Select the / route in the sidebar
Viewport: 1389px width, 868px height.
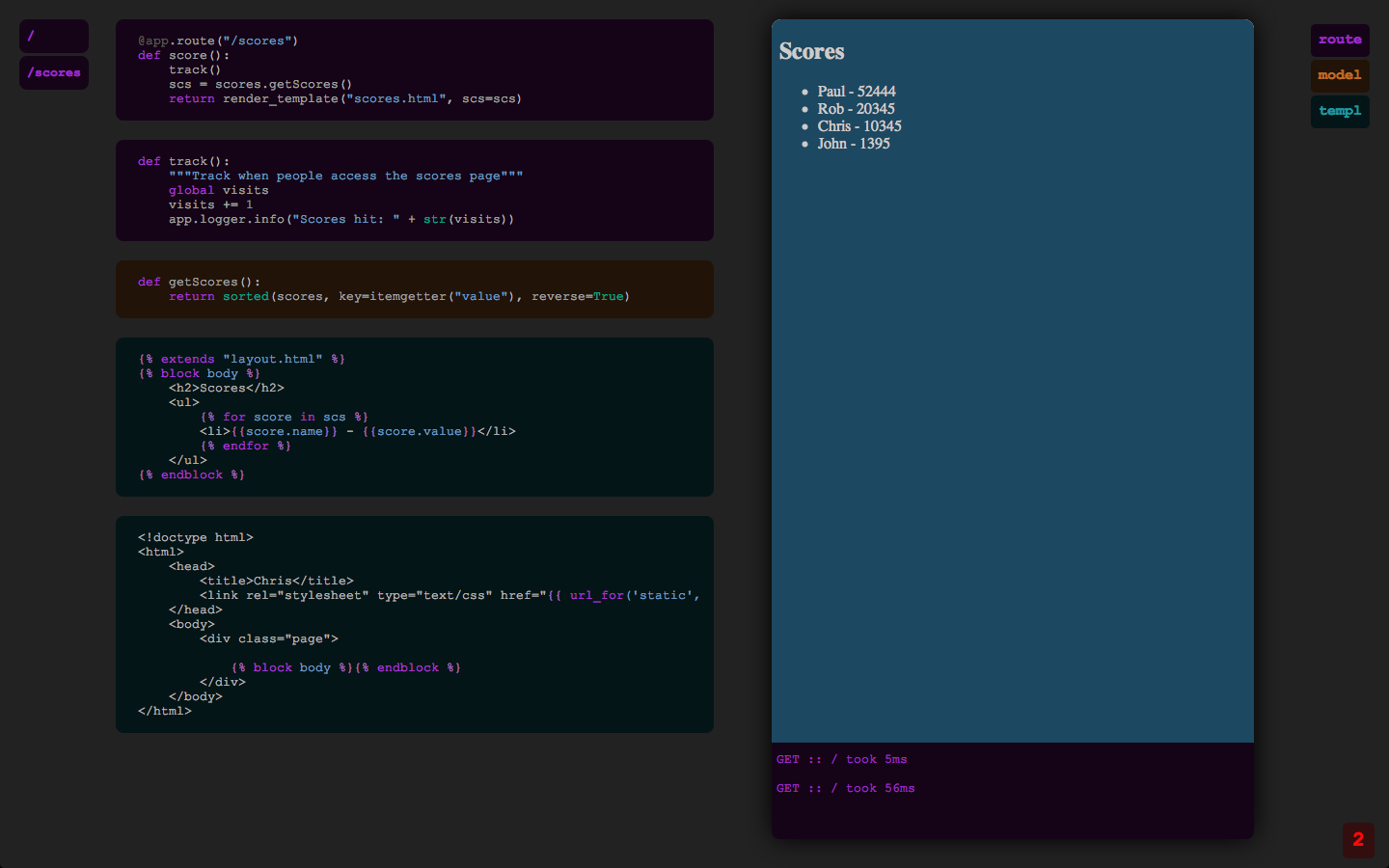coord(53,36)
